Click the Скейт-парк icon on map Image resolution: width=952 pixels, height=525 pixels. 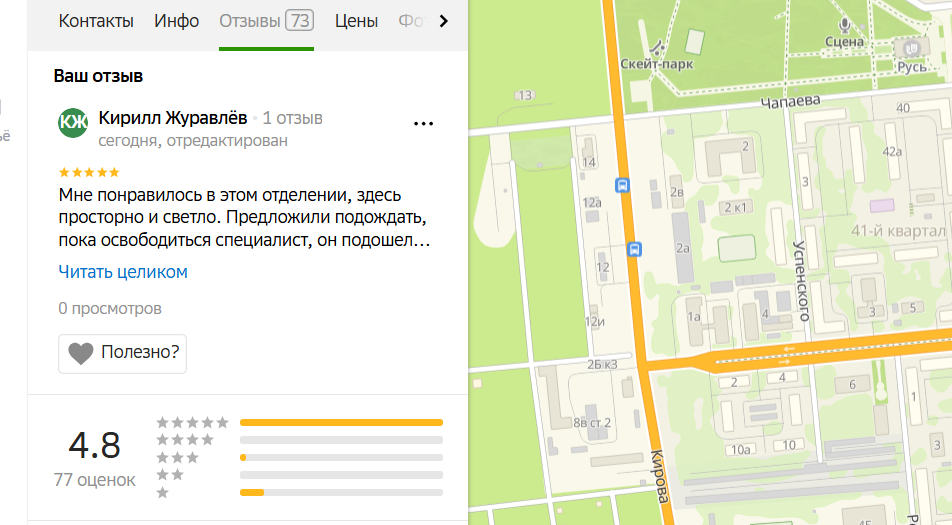(657, 47)
